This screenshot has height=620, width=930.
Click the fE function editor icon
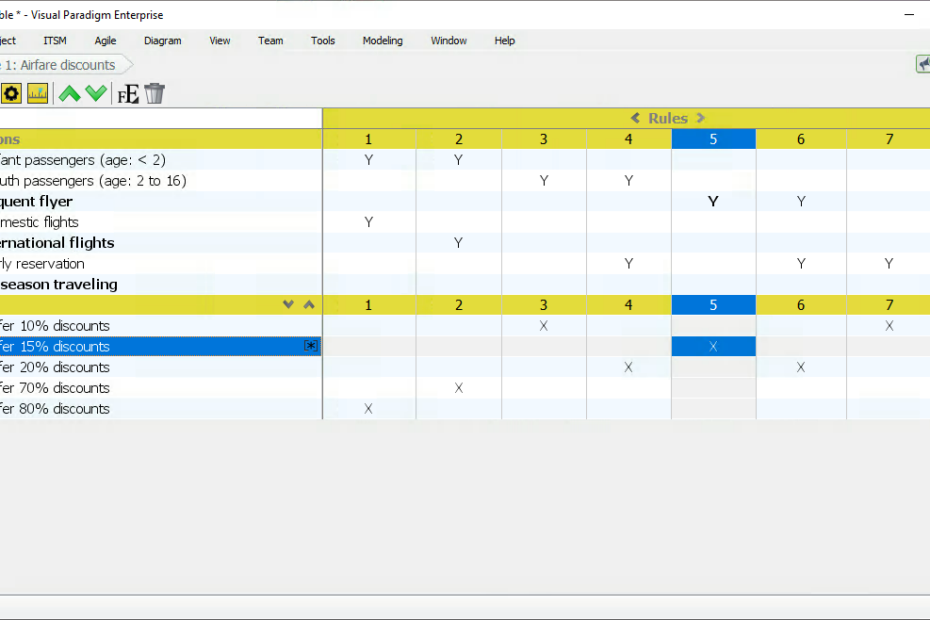(x=127, y=93)
